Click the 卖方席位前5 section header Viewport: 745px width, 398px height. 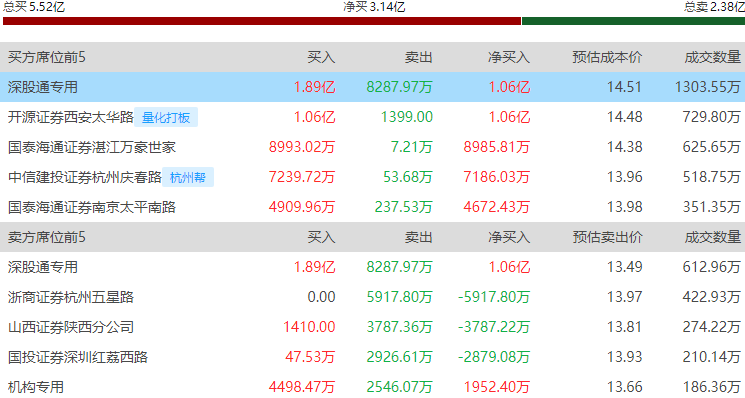point(47,237)
